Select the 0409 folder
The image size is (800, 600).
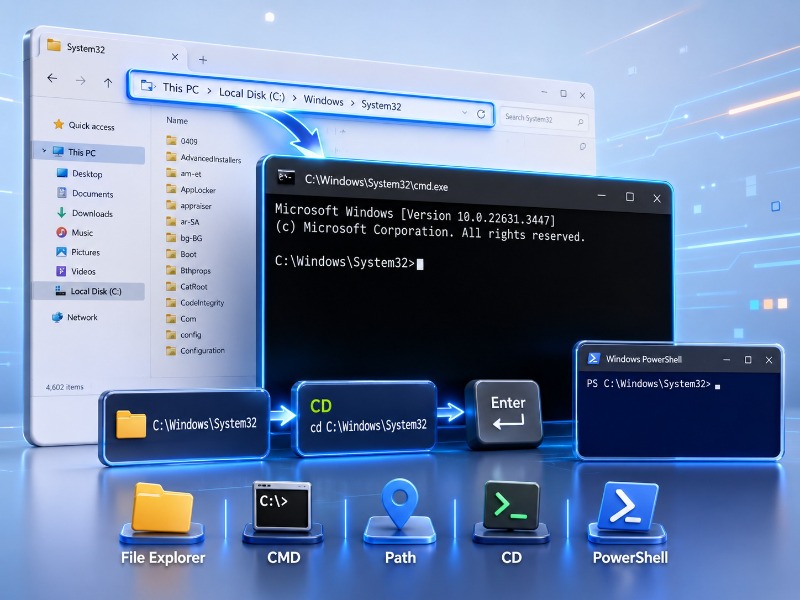(x=182, y=141)
